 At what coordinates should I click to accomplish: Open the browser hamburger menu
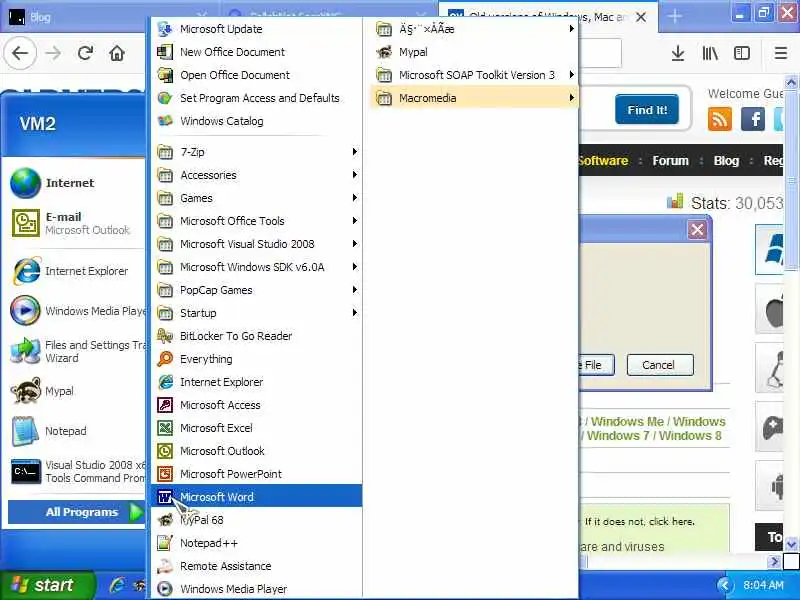(781, 53)
